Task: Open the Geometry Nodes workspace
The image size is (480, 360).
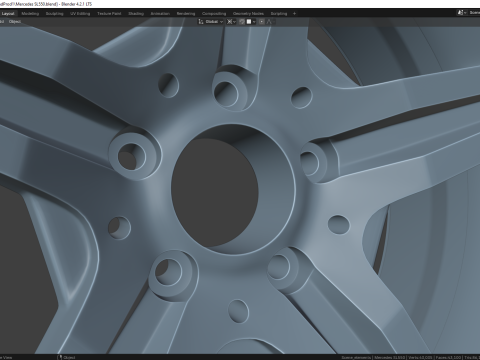Action: [x=248, y=14]
